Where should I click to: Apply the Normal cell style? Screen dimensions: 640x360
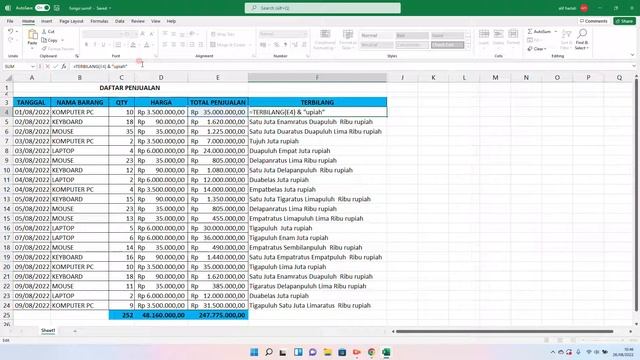click(376, 36)
